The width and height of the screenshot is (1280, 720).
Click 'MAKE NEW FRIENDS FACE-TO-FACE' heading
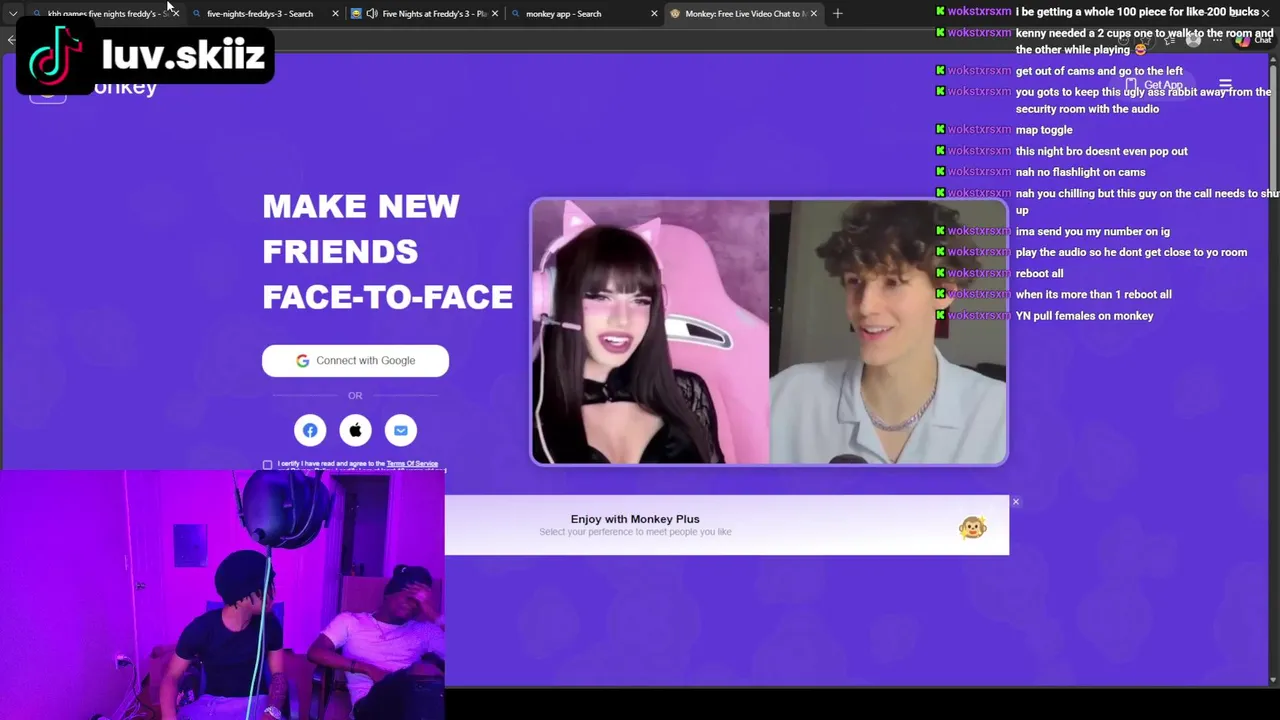pyautogui.click(x=387, y=252)
